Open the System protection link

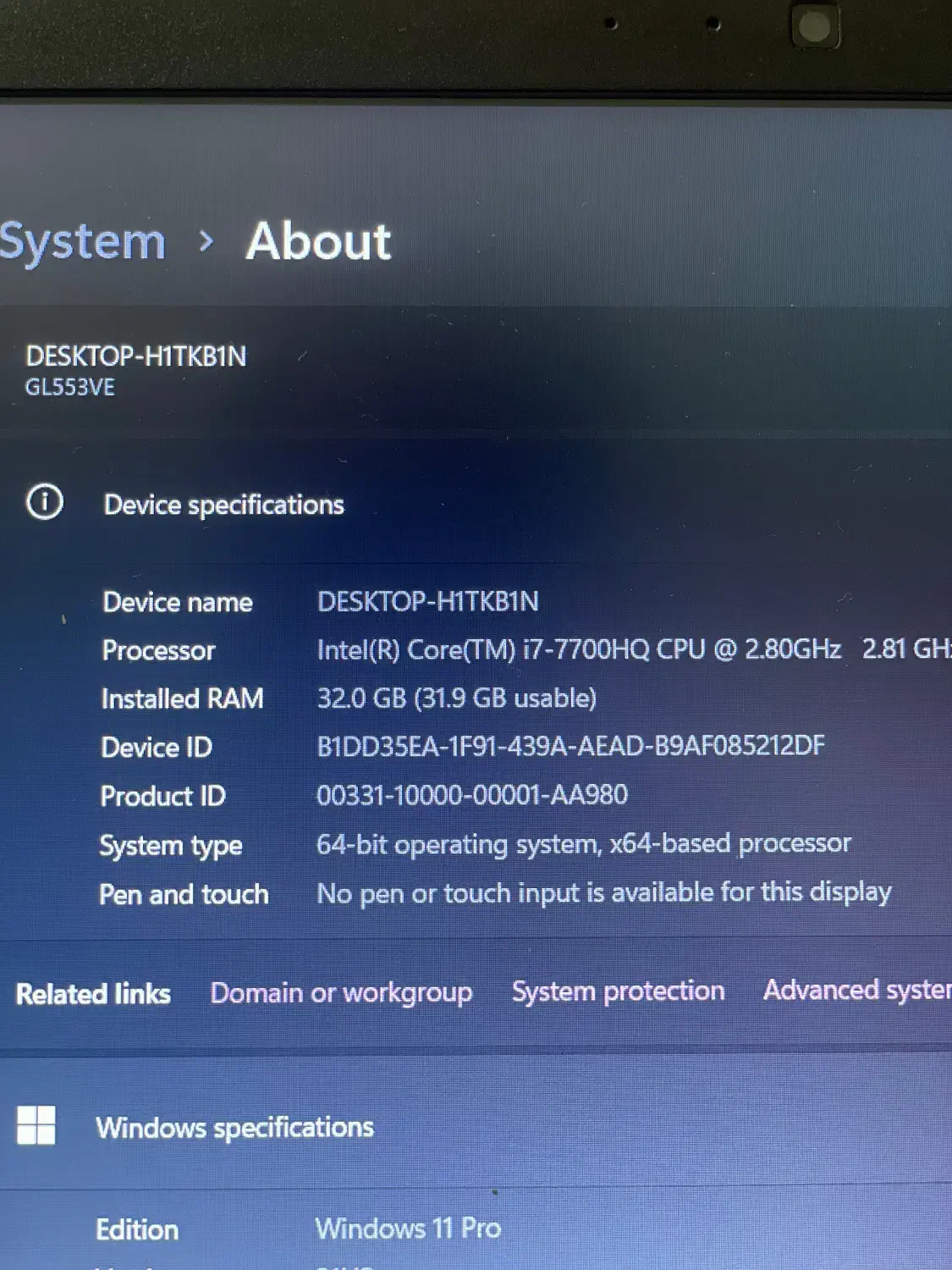pyautogui.click(x=618, y=991)
